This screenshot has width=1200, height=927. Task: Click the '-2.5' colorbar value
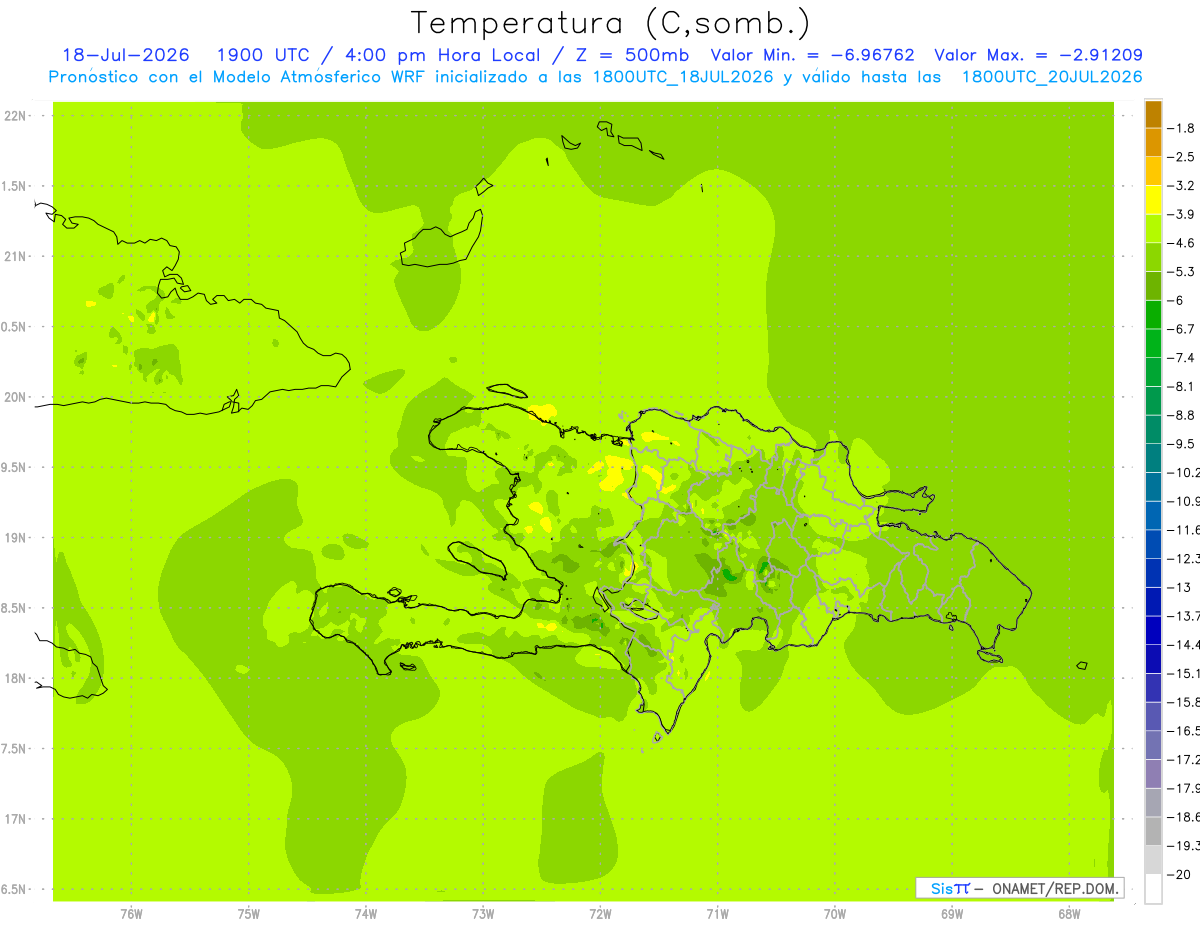[x=1181, y=157]
